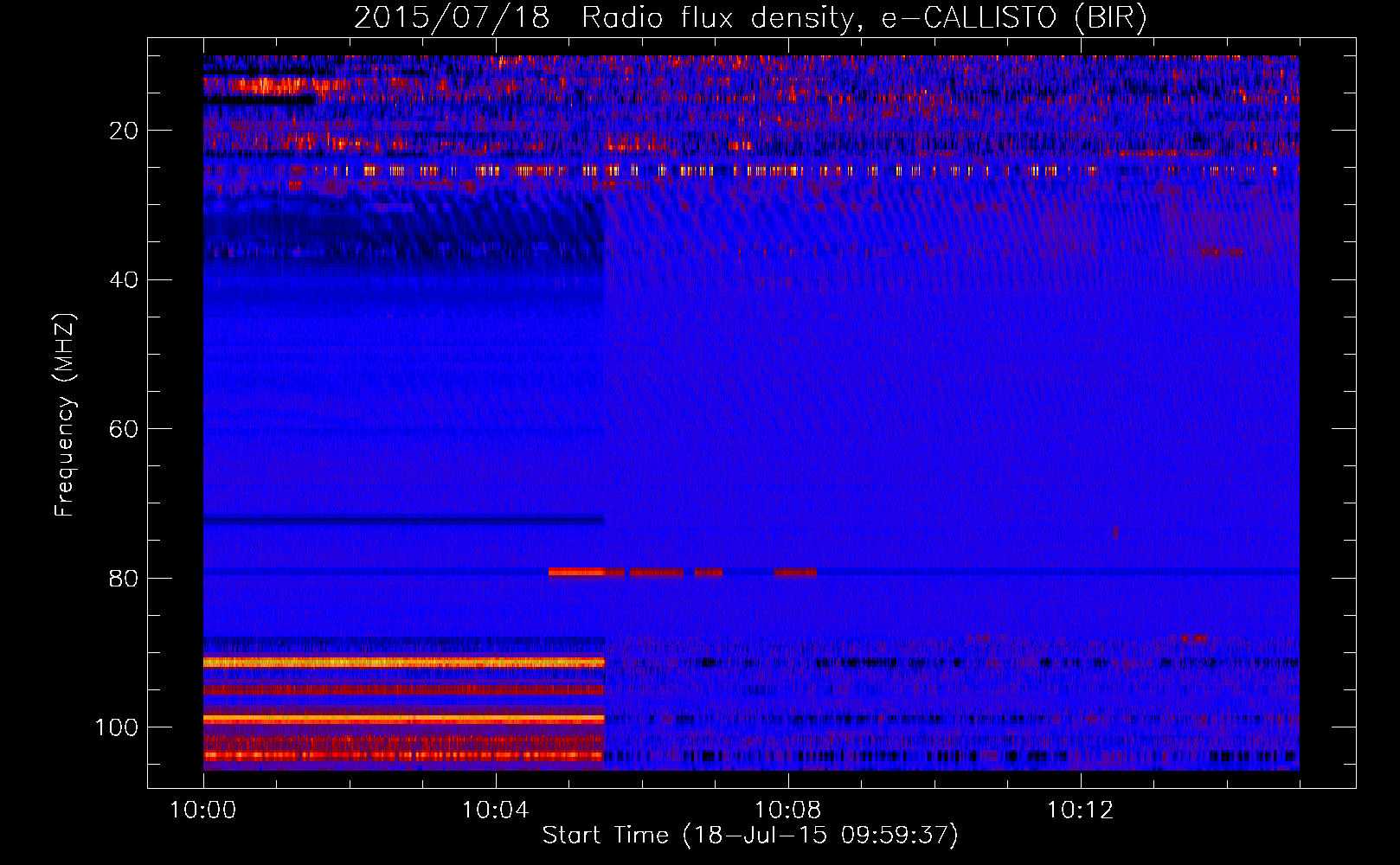Click the 'Start Time (18-Jul-15 09:59:37)' axis label
1400x865 pixels.
click(750, 836)
